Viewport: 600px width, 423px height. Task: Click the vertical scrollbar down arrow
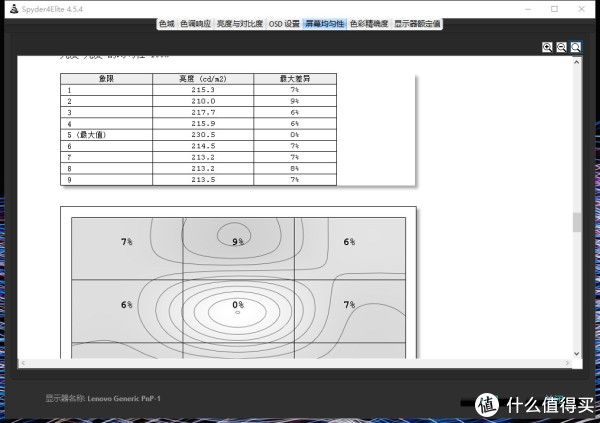[576, 351]
